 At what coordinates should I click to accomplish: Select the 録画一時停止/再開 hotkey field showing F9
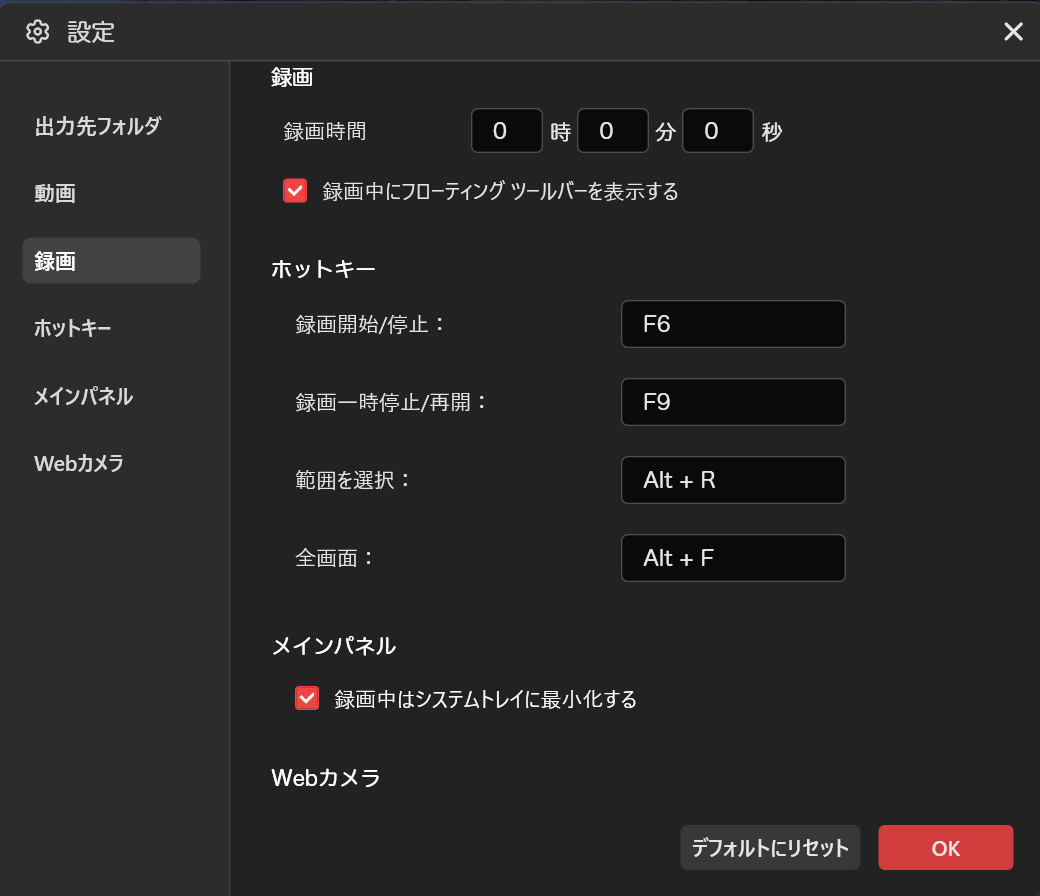733,402
